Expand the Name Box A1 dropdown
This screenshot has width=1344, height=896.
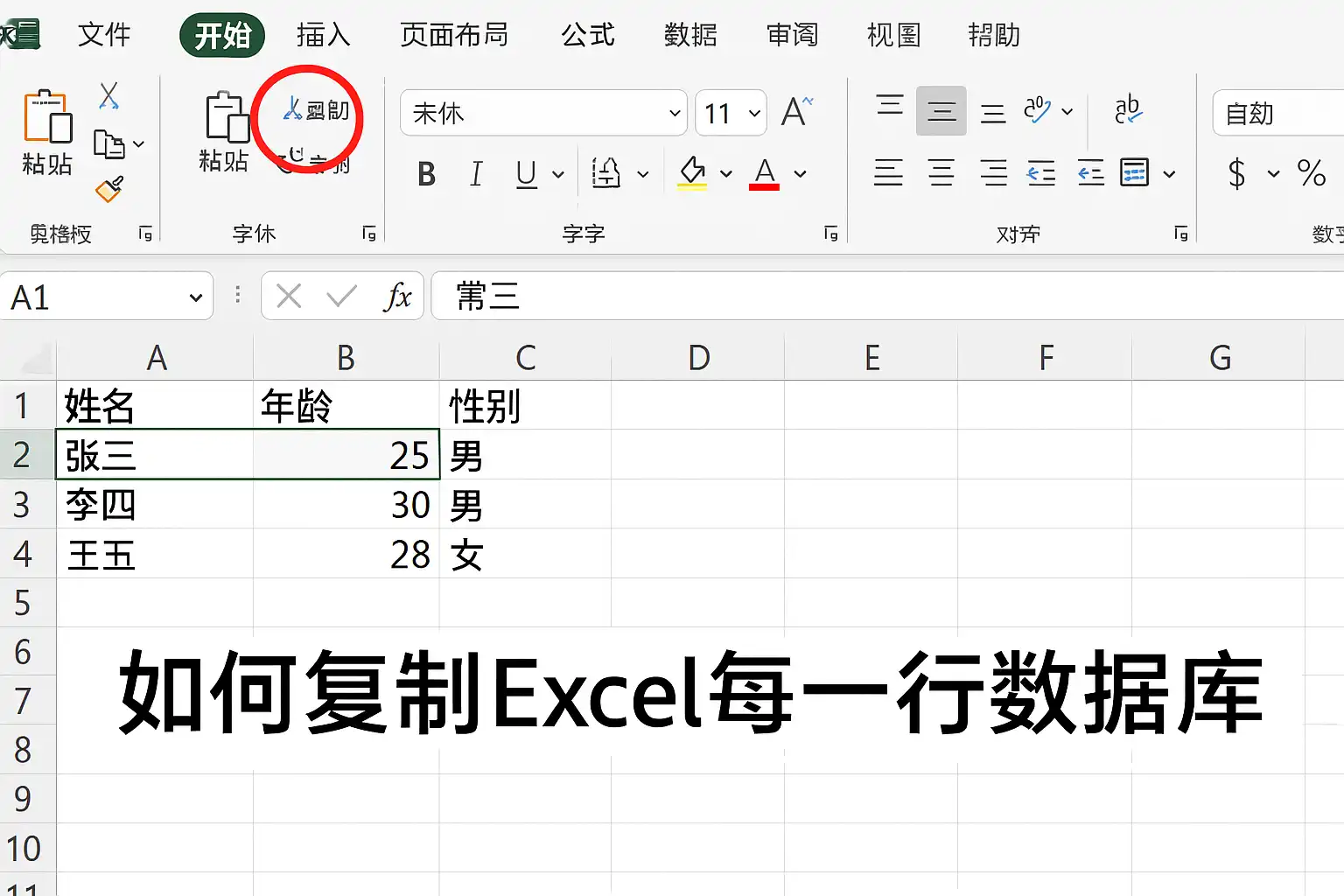click(196, 297)
